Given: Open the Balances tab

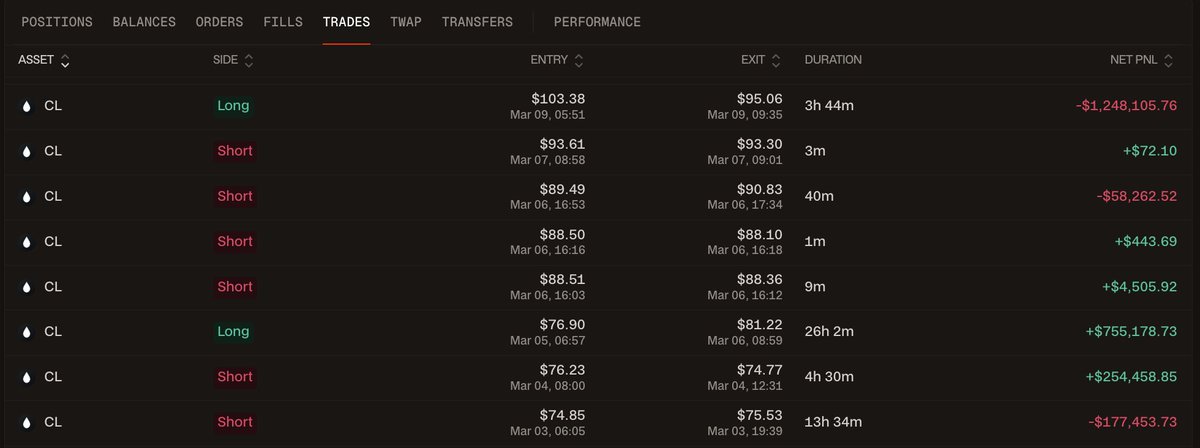Looking at the screenshot, I should pyautogui.click(x=144, y=22).
